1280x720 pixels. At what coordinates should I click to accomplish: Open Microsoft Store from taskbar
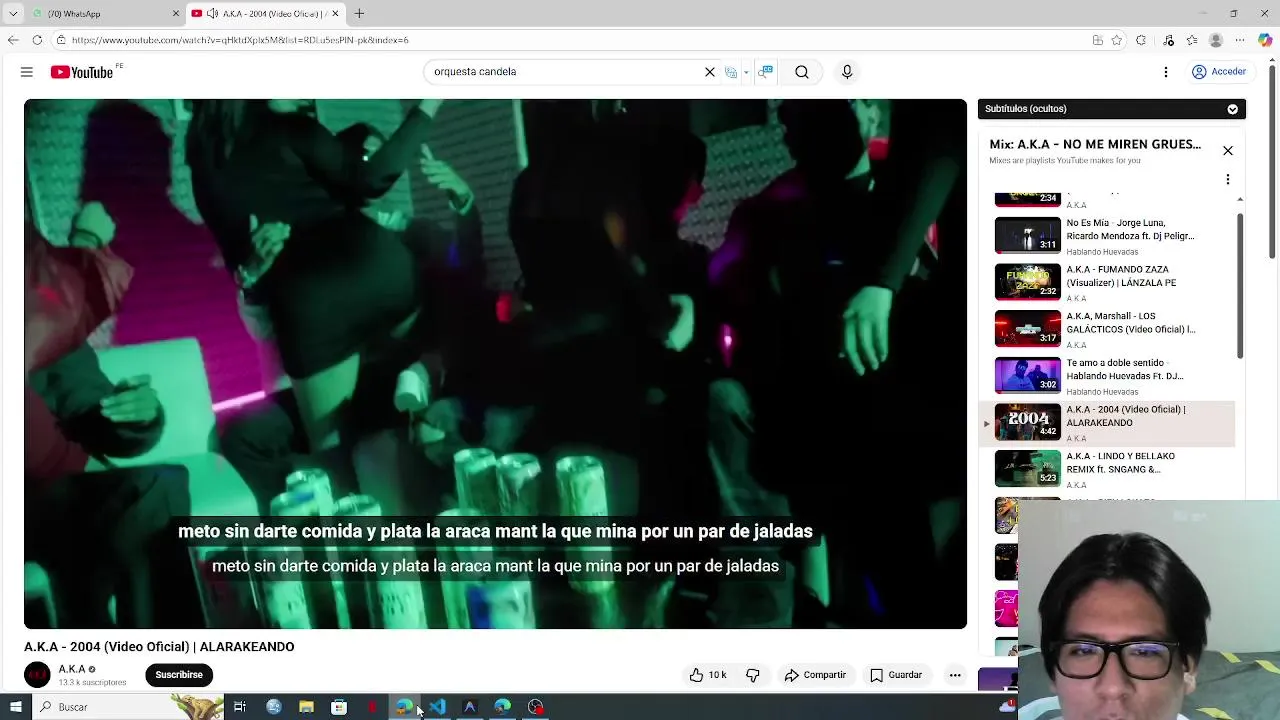(339, 707)
